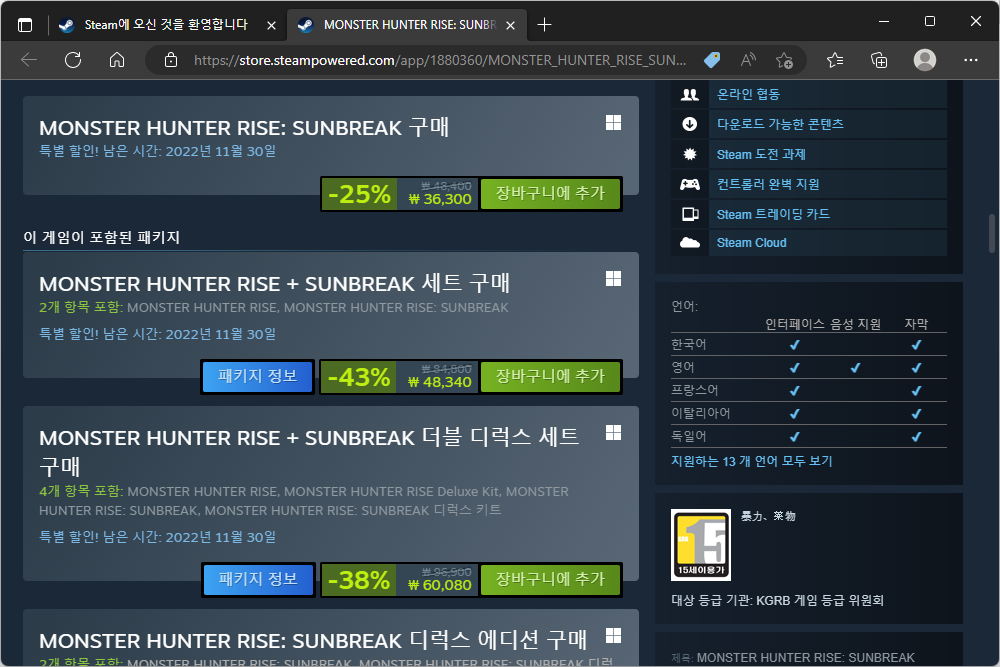Image resolution: width=1000 pixels, height=667 pixels.
Task: Refresh the Steam store page
Action: (73, 60)
